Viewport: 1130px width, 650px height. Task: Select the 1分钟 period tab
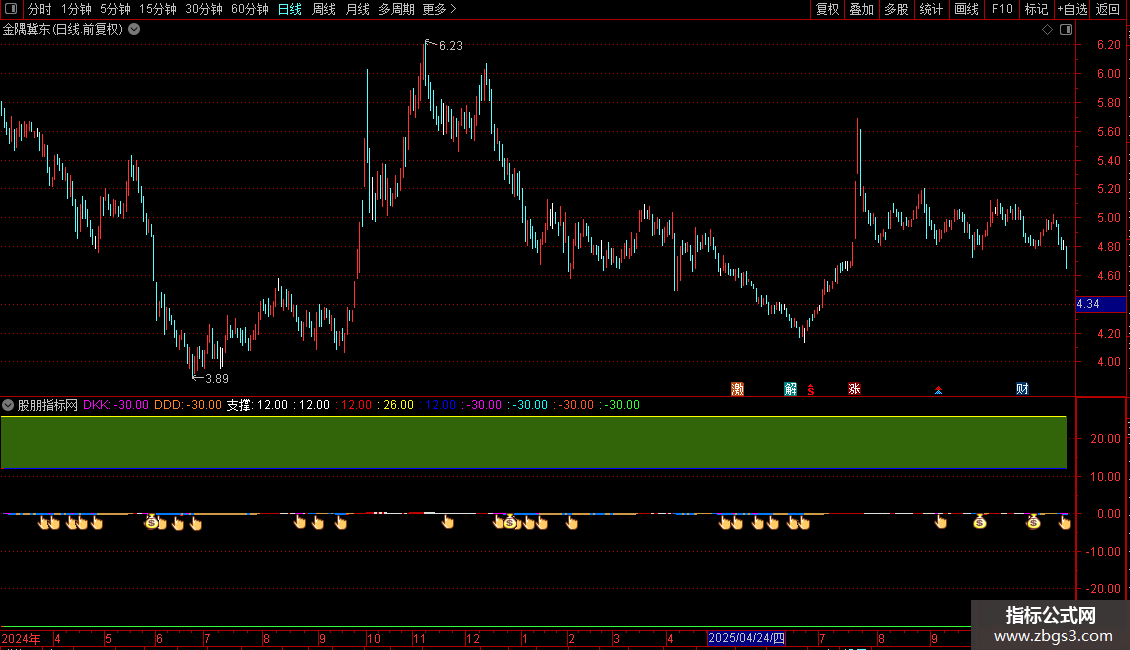click(76, 9)
